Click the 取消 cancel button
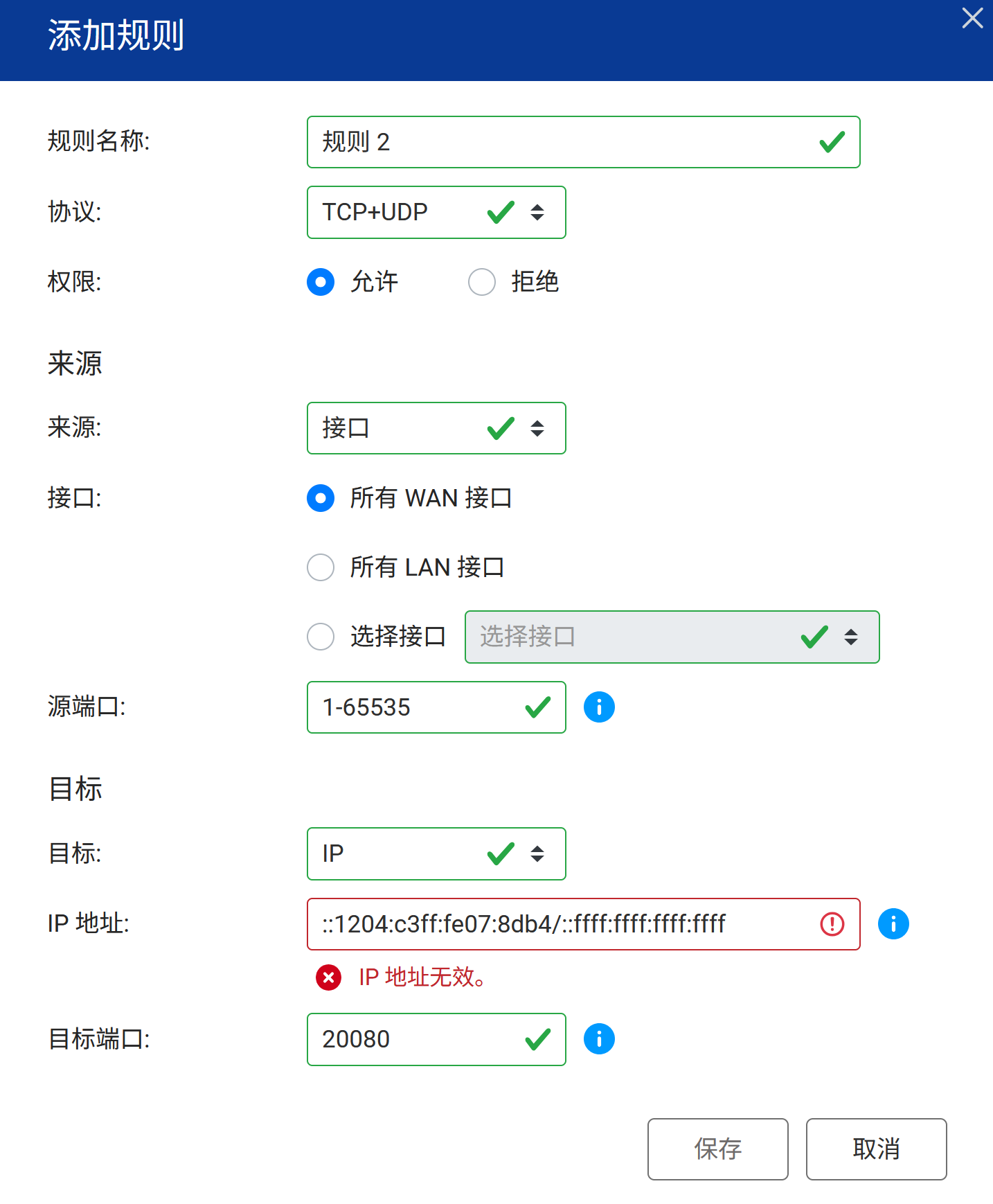Screen dimensions: 993x1204 coord(876,1149)
